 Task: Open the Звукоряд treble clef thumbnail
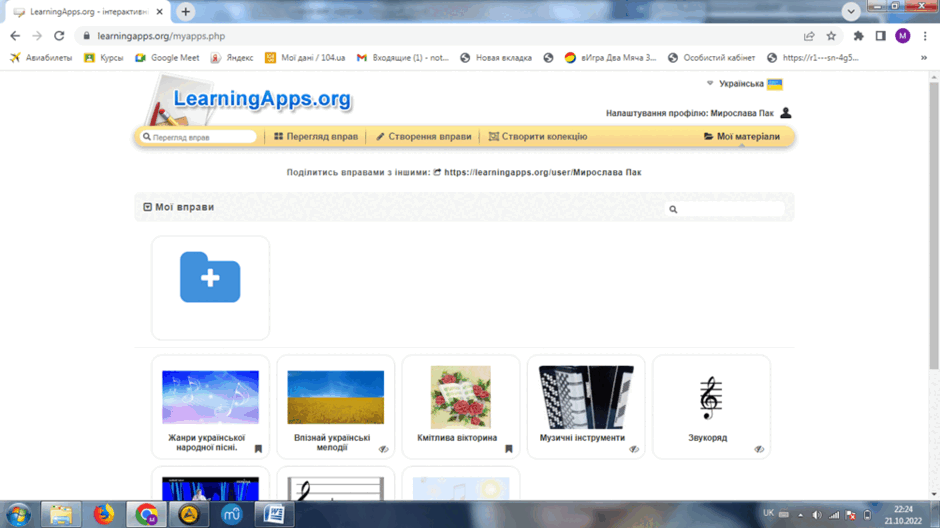(x=710, y=397)
